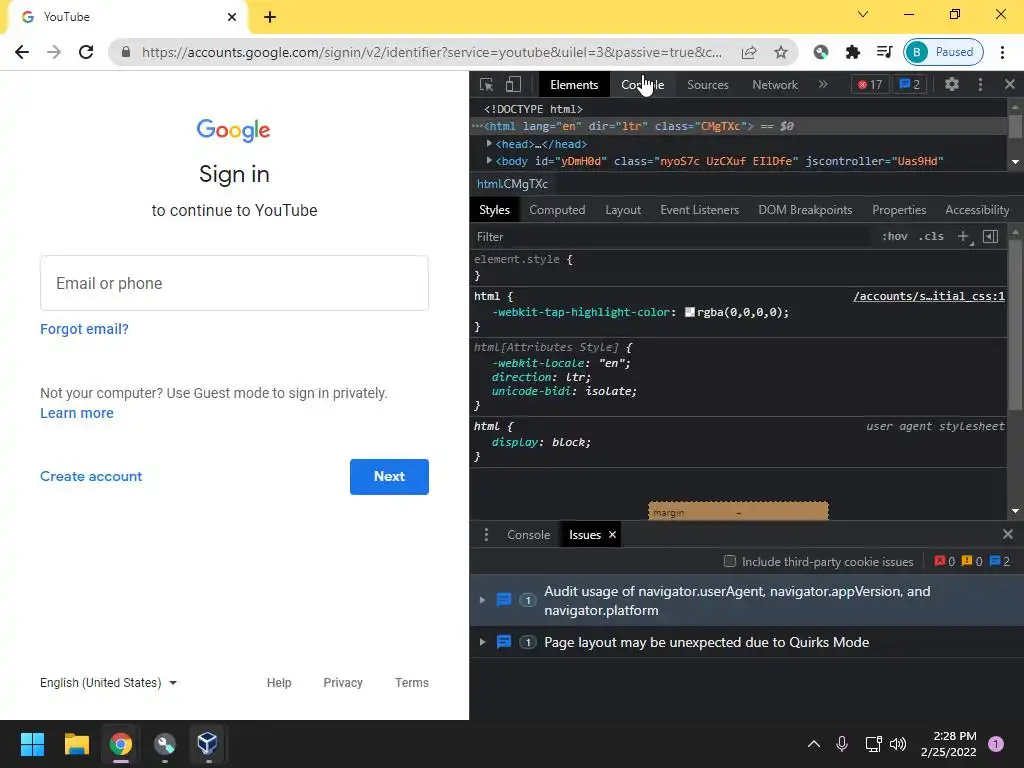
Task: Go back with browser back arrow
Action: (x=22, y=52)
